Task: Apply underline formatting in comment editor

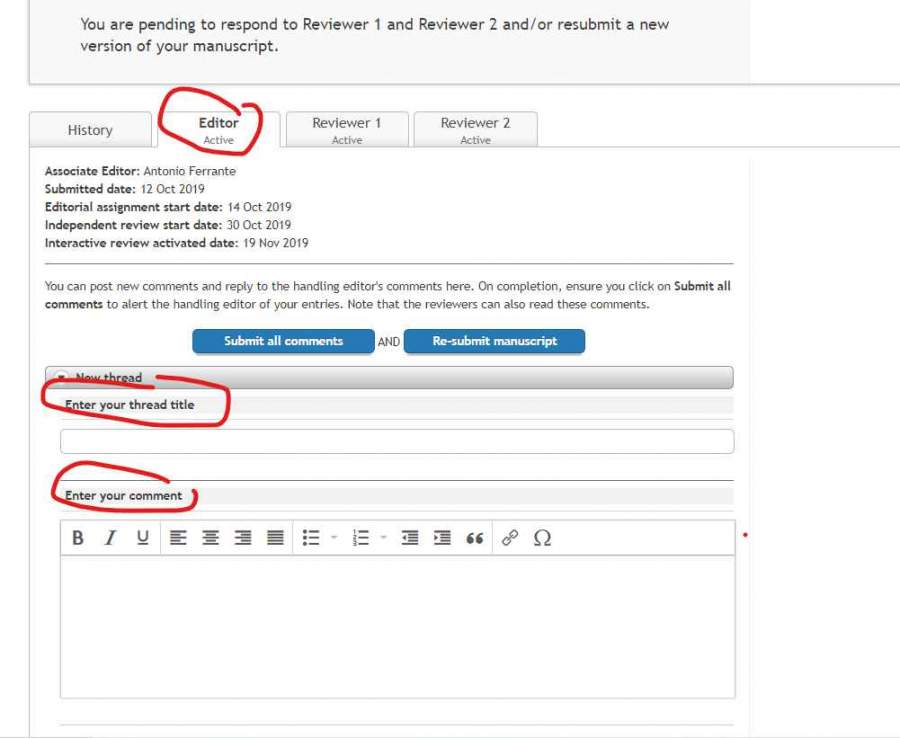Action: 142,538
